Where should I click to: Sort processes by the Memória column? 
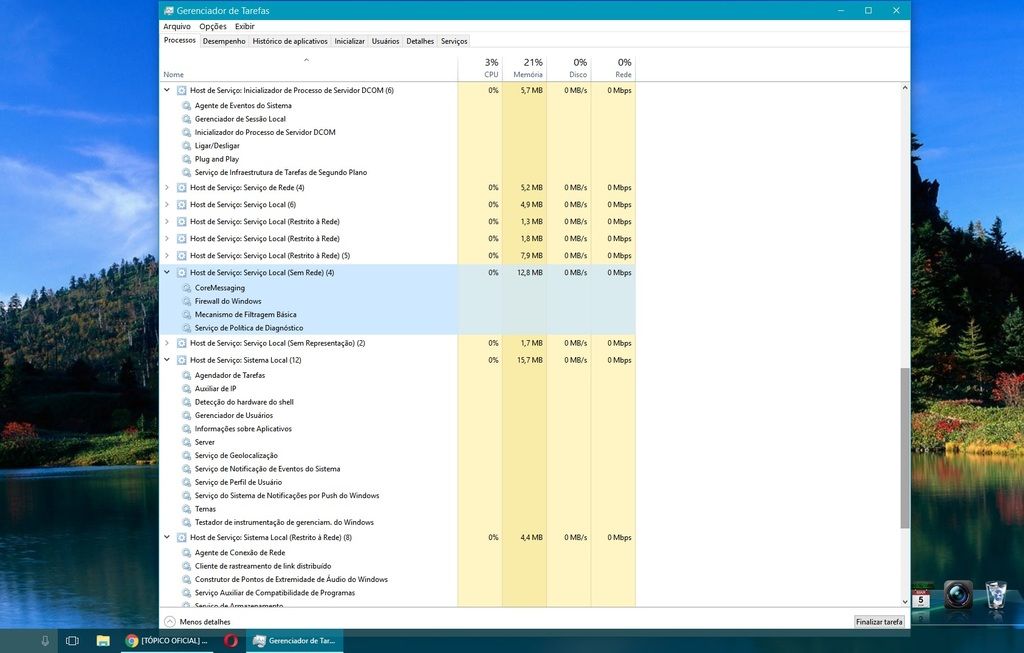click(x=527, y=68)
